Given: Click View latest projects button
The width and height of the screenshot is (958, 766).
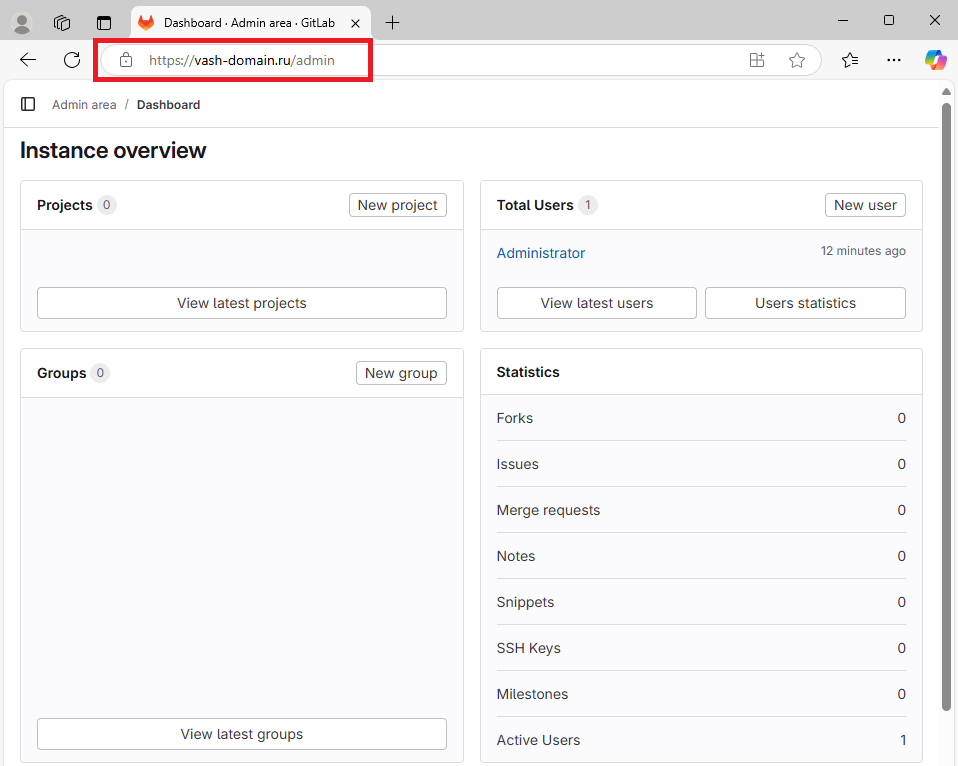Looking at the screenshot, I should click(x=242, y=303).
